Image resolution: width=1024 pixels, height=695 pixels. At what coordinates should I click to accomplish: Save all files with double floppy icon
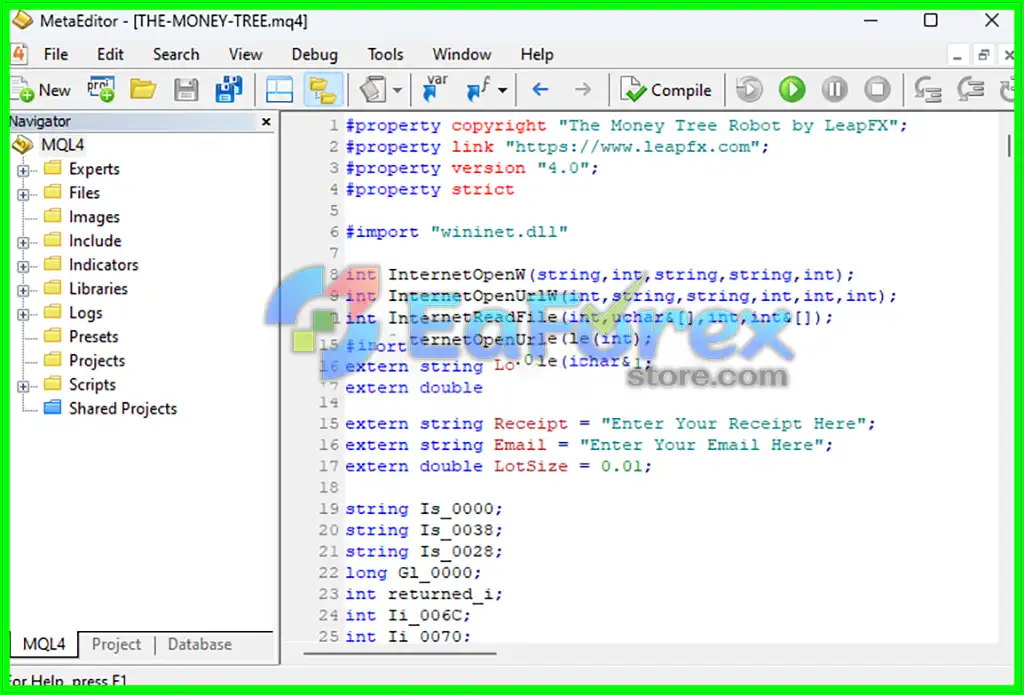229,89
